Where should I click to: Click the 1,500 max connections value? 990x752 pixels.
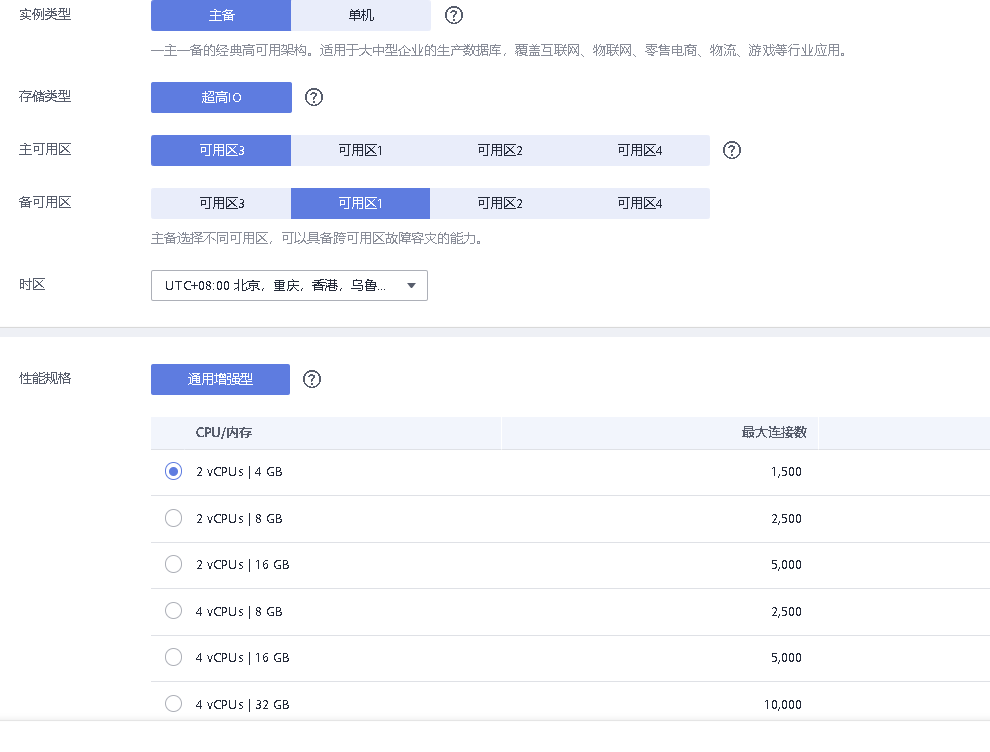[x=786, y=472]
